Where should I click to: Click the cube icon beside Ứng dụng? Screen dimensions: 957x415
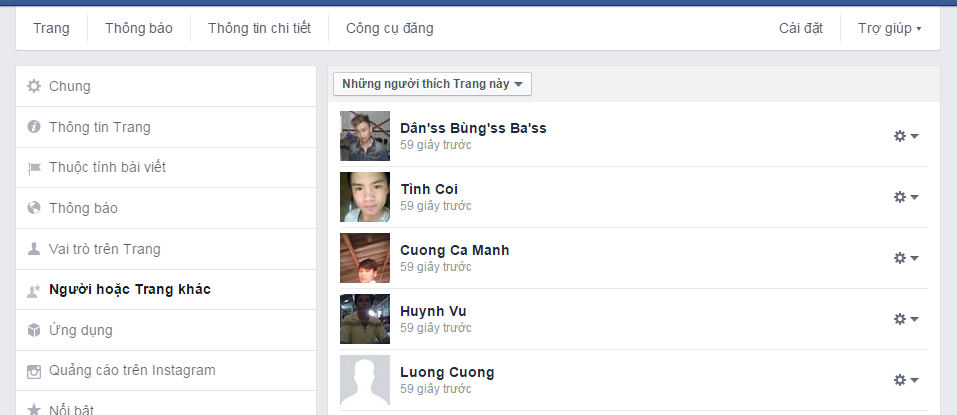34,330
